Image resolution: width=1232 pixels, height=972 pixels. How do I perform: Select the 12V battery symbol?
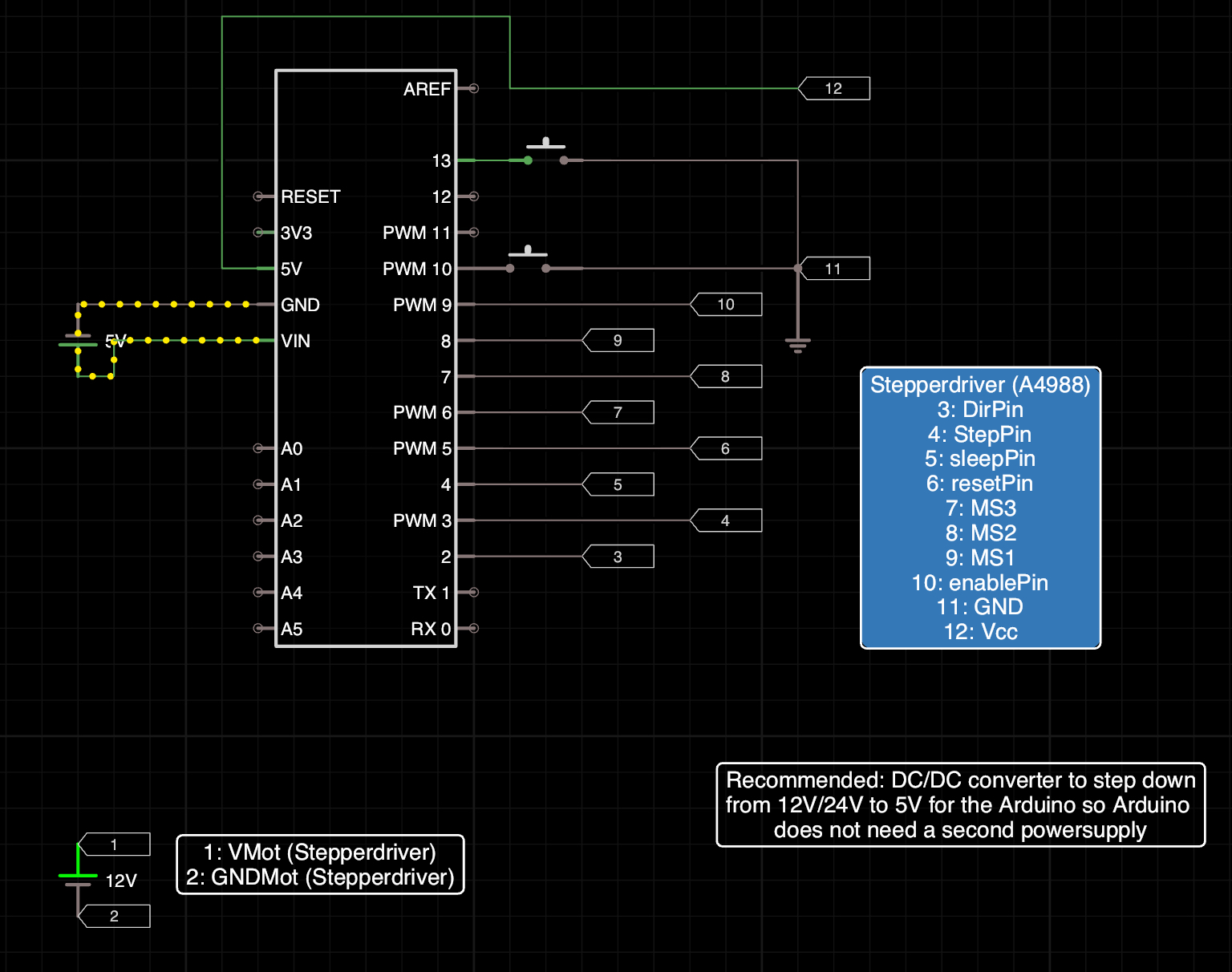(x=78, y=880)
